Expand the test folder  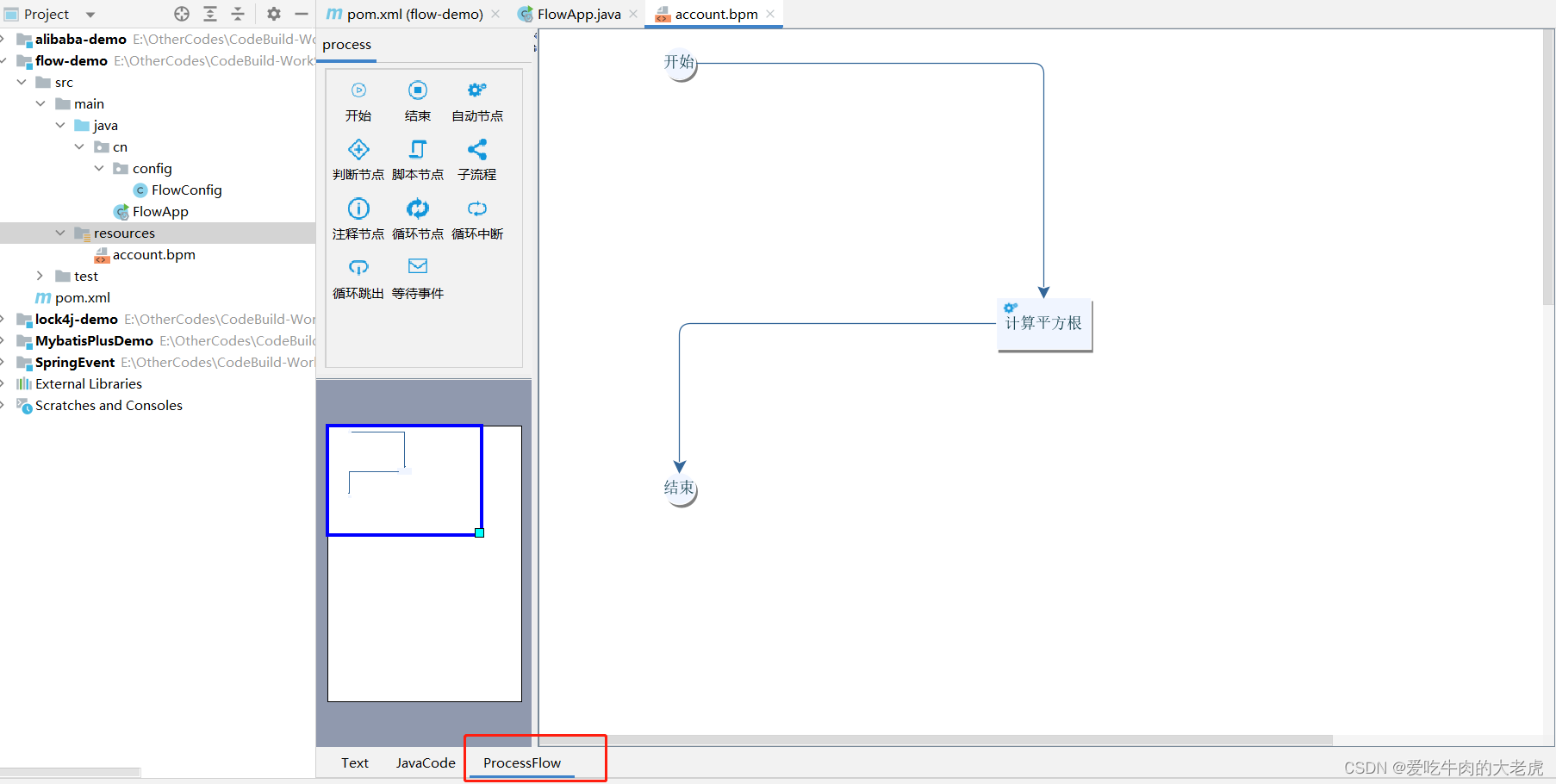point(40,276)
